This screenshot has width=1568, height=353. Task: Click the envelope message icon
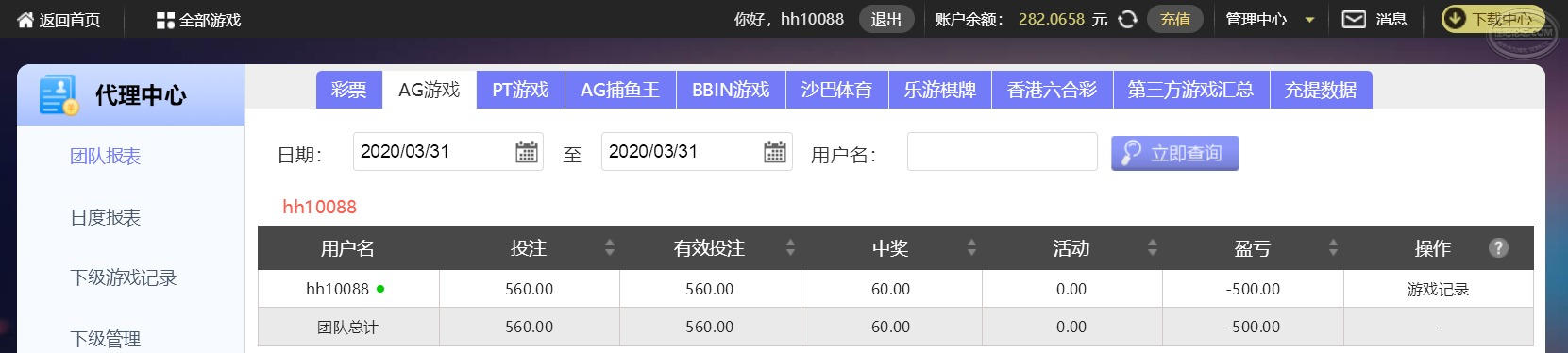[x=1354, y=19]
